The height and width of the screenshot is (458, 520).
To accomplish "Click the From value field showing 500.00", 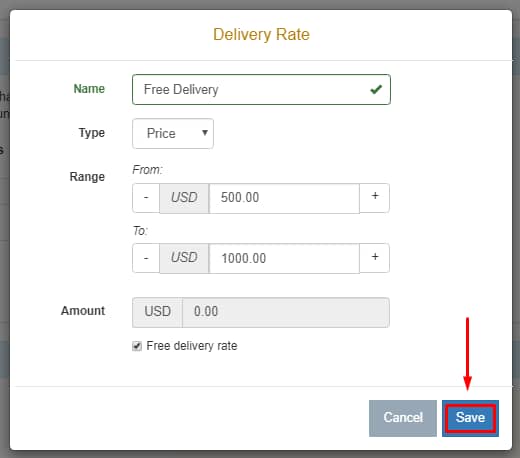I will tap(284, 198).
